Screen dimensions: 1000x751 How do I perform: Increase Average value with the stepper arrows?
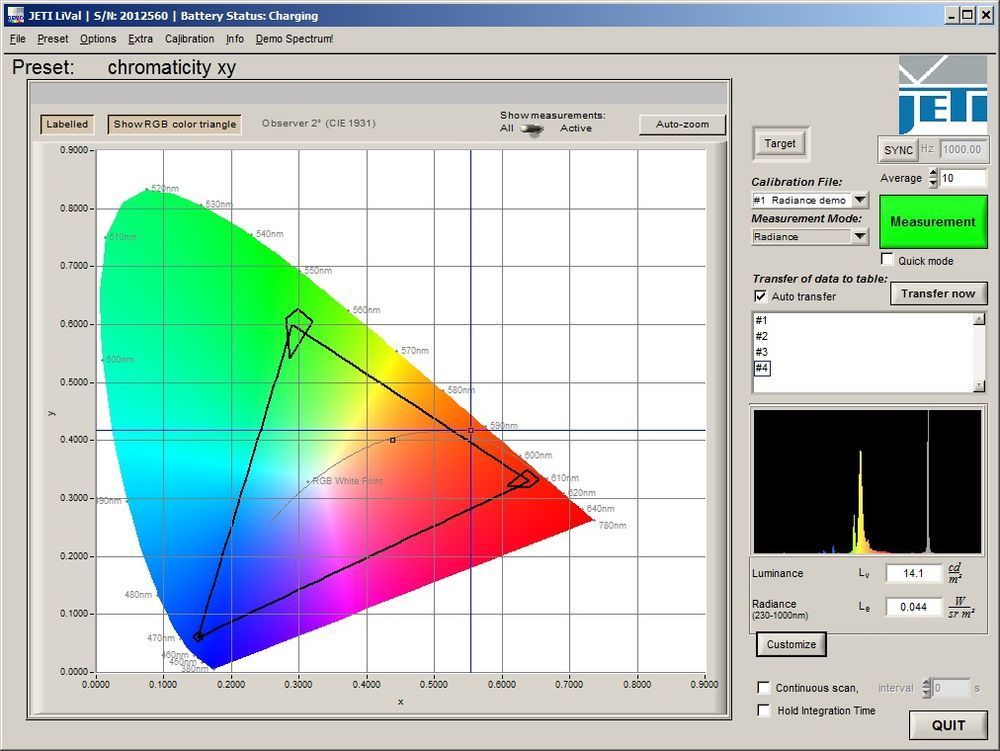tap(933, 173)
